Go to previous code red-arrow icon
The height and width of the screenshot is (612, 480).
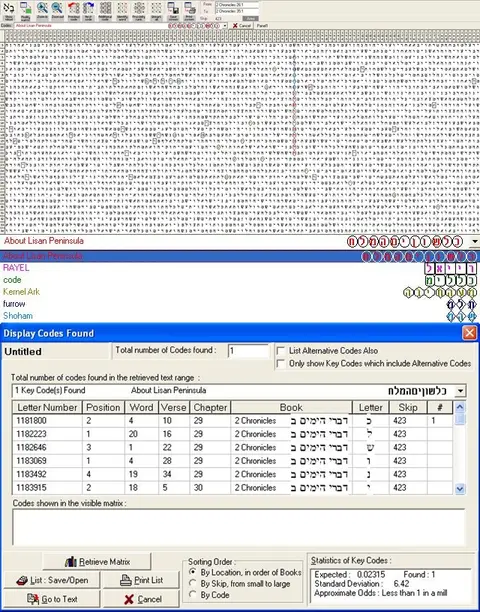click(x=74, y=11)
